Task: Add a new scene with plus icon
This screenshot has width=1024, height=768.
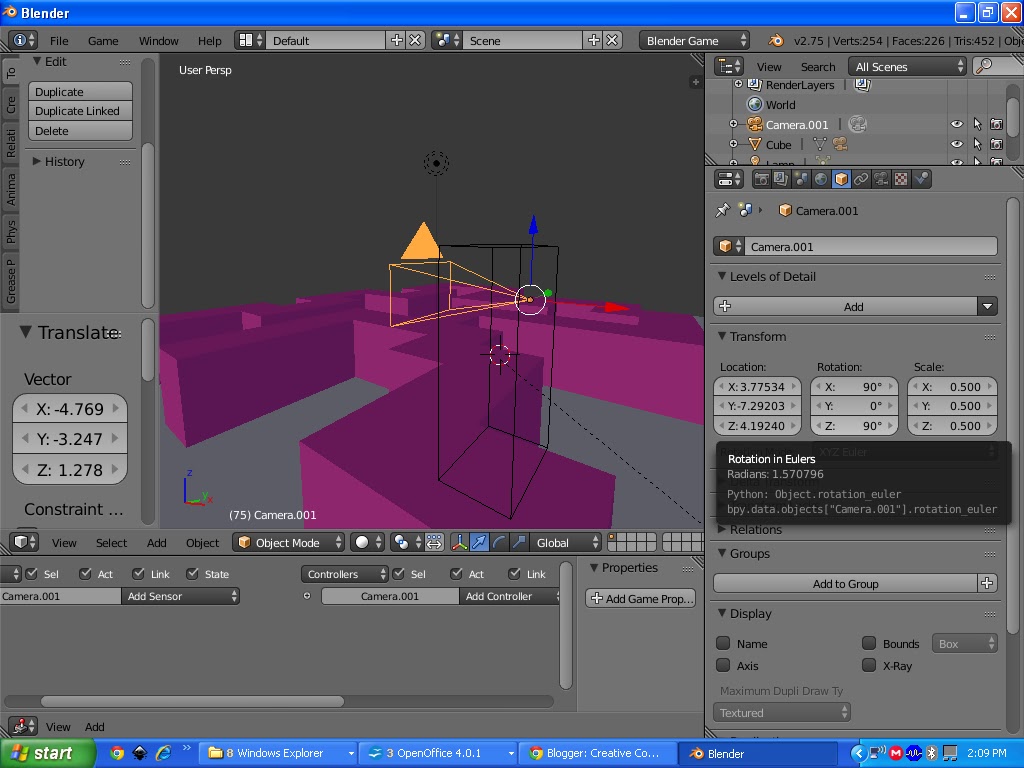Action: click(x=594, y=40)
